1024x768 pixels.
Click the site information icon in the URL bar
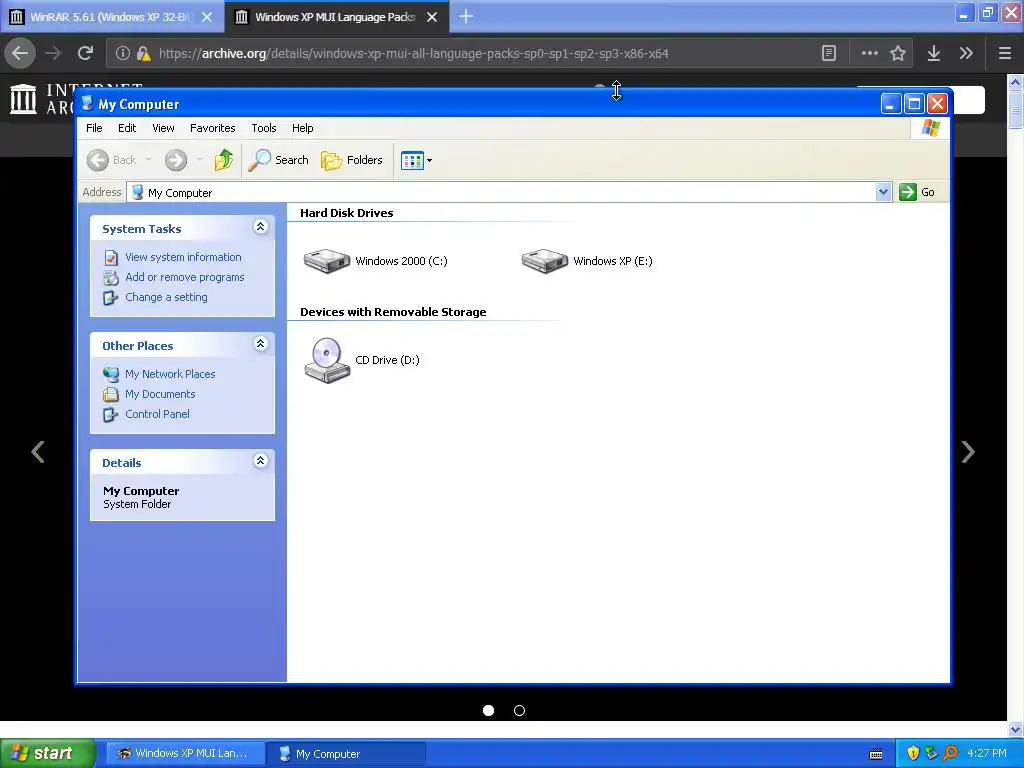123,54
